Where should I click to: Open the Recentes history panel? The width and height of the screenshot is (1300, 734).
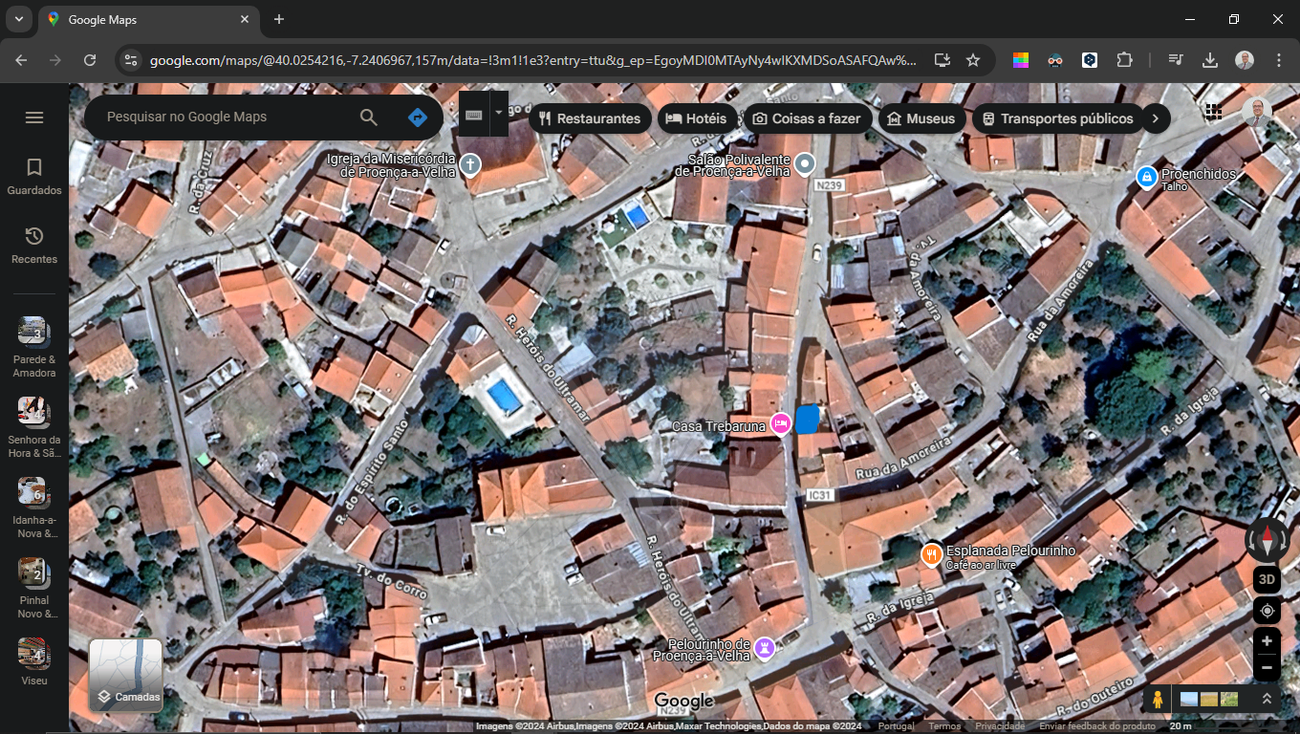(34, 246)
